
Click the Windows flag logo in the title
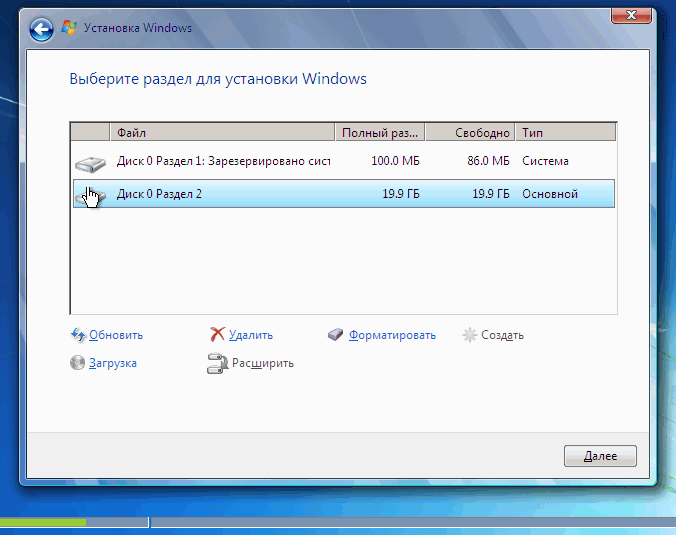click(x=69, y=28)
